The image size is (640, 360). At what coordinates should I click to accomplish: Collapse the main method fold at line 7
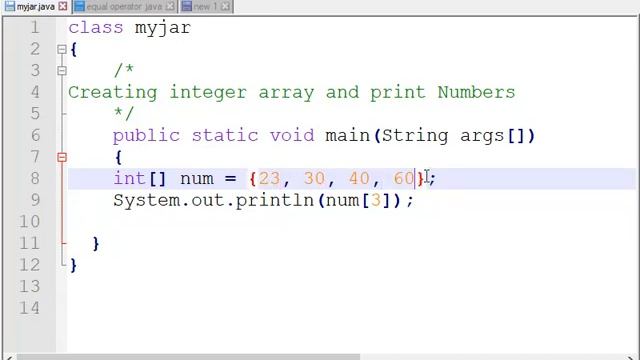(62, 157)
